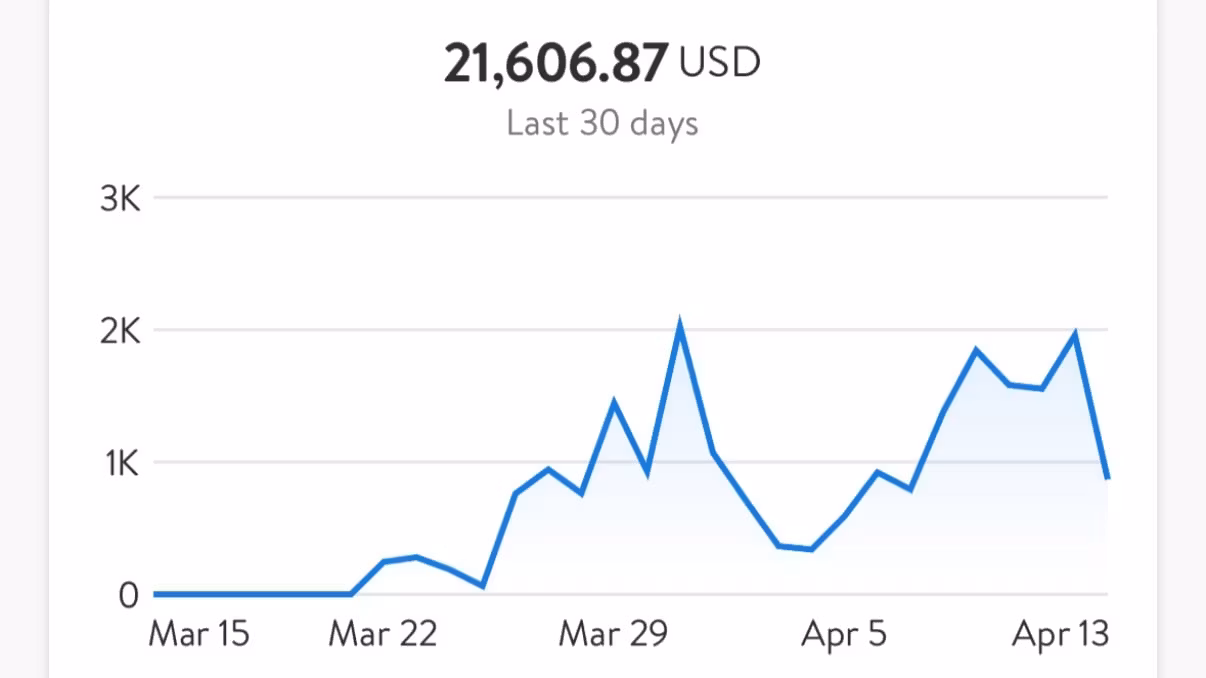Click the 3K horizontal gridline
The width and height of the screenshot is (1206, 678).
tap(630, 198)
